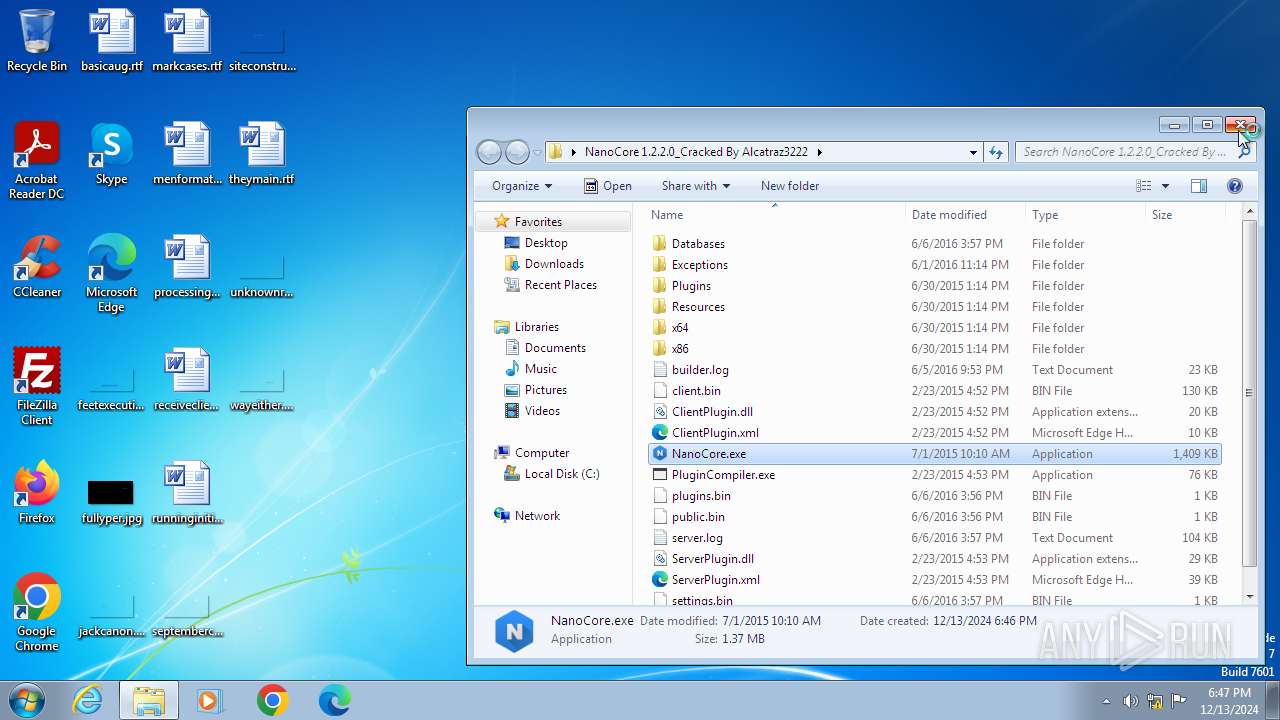Viewport: 1280px width, 720px height.
Task: Open the Organize dropdown menu
Action: coord(521,186)
